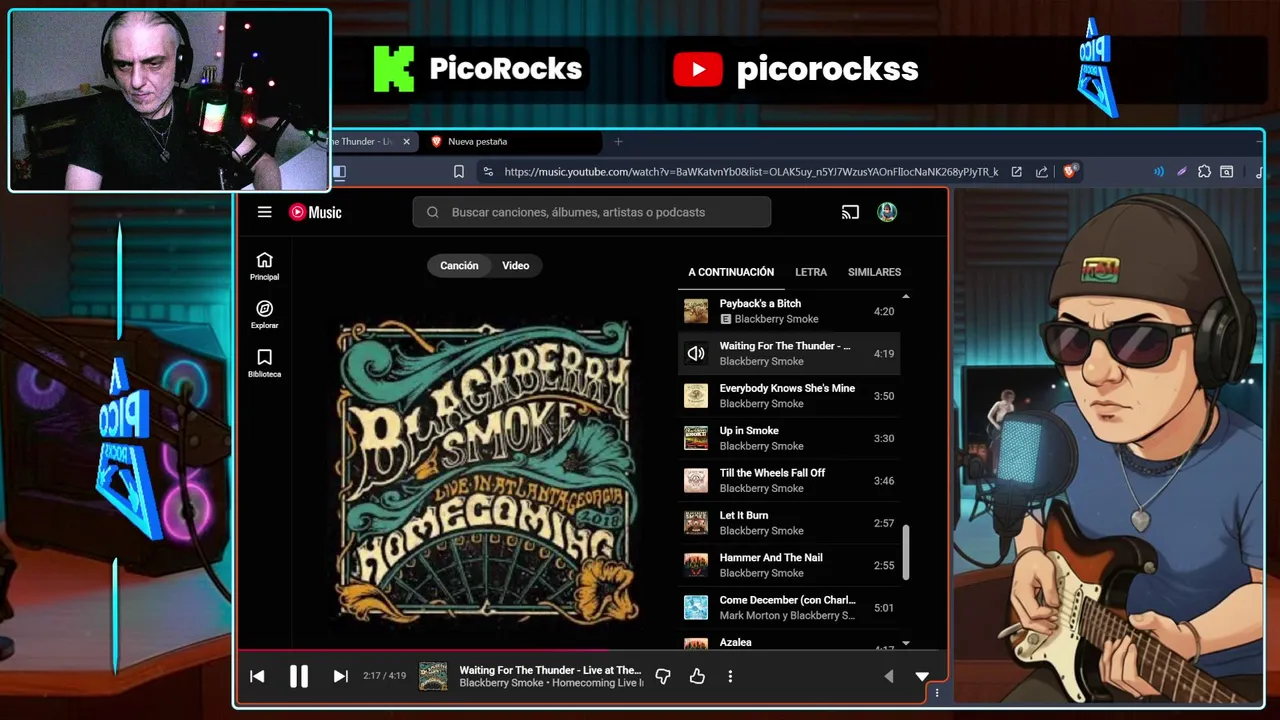Screen dimensions: 1280x720
Task: Click into the Buscar canciones search field
Action: coord(592,212)
